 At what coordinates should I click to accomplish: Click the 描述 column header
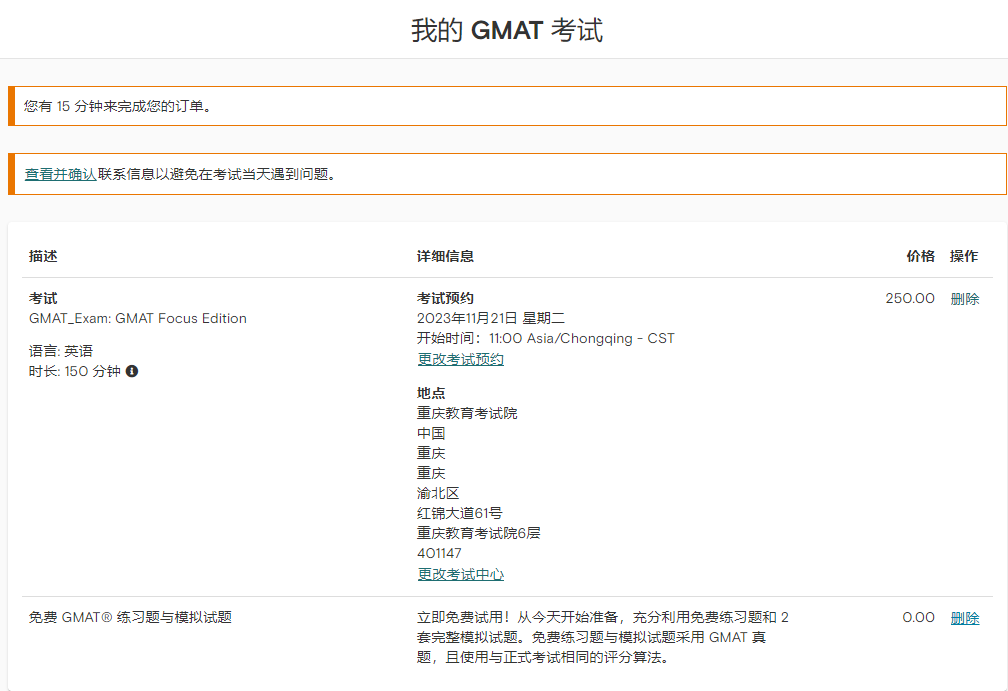[x=43, y=256]
